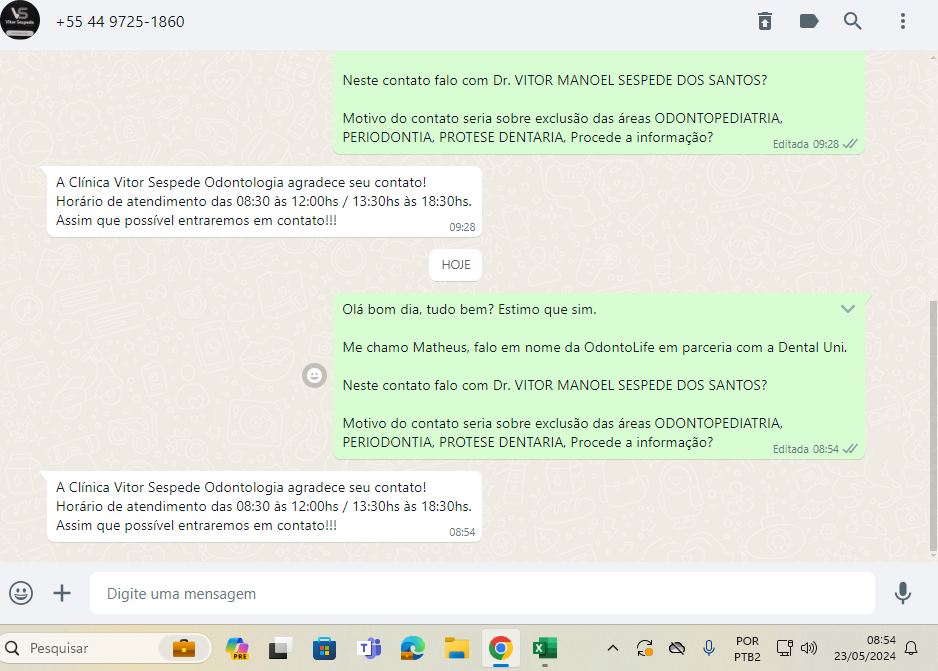The image size is (938, 671).
Task: Click the 'Digite uma mensagem' input field
Action: point(480,593)
